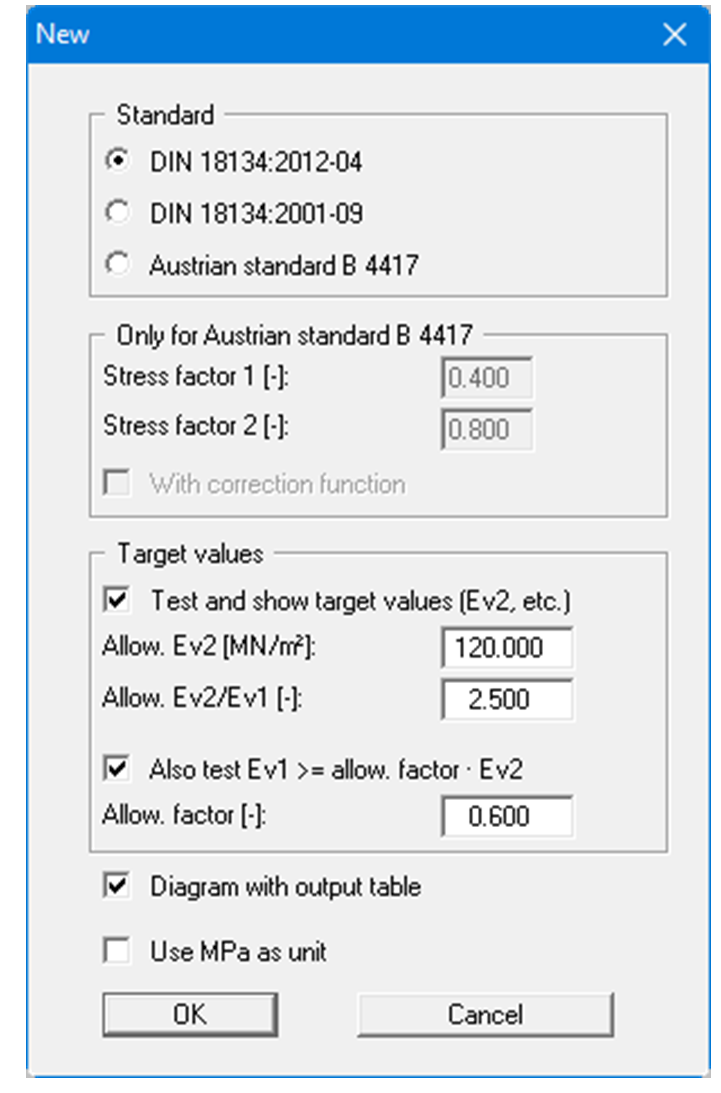Focus the Allow. Ev2 value field

(x=507, y=649)
